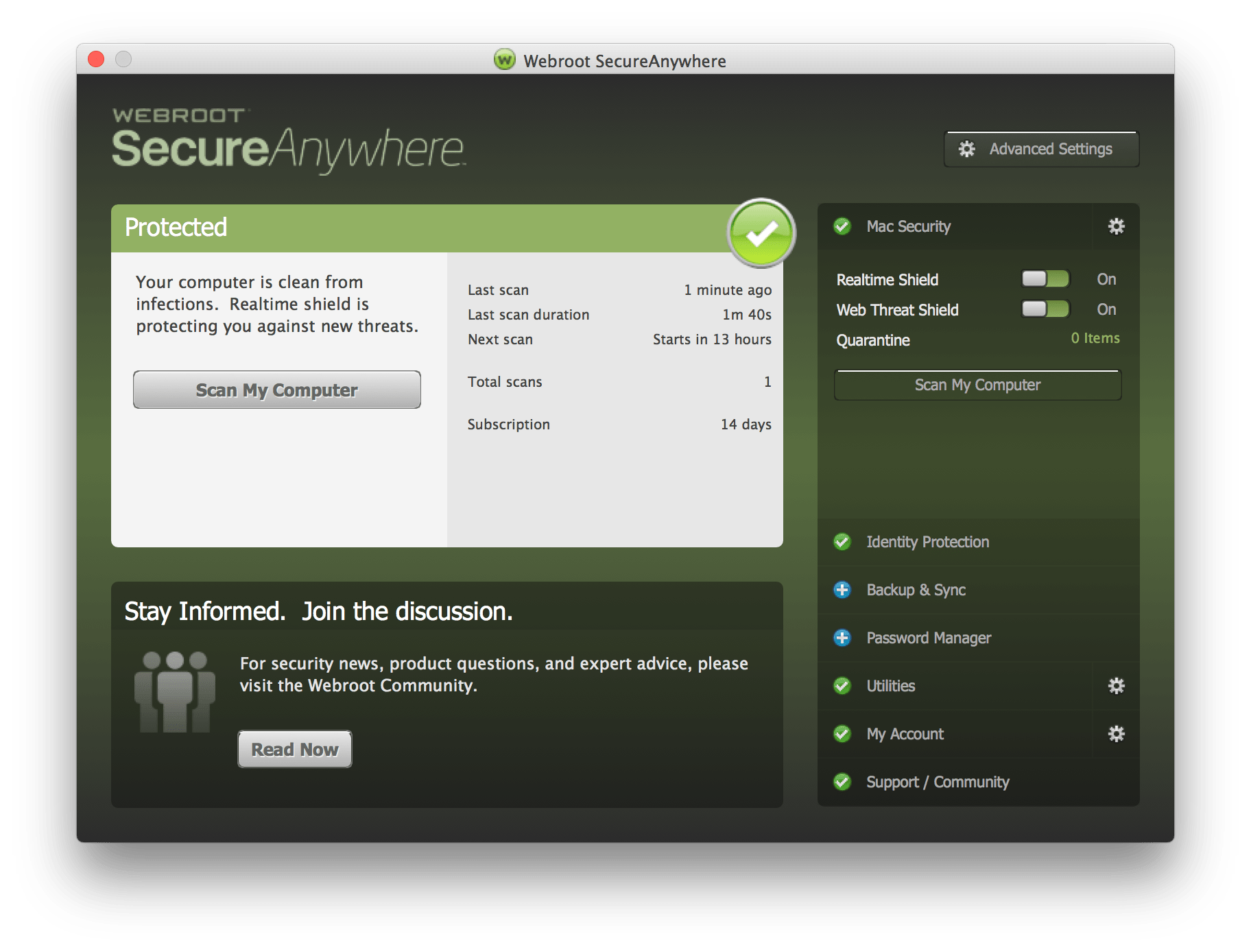Click the SecureAnywhere logo
The image size is (1251, 952).
click(x=289, y=140)
